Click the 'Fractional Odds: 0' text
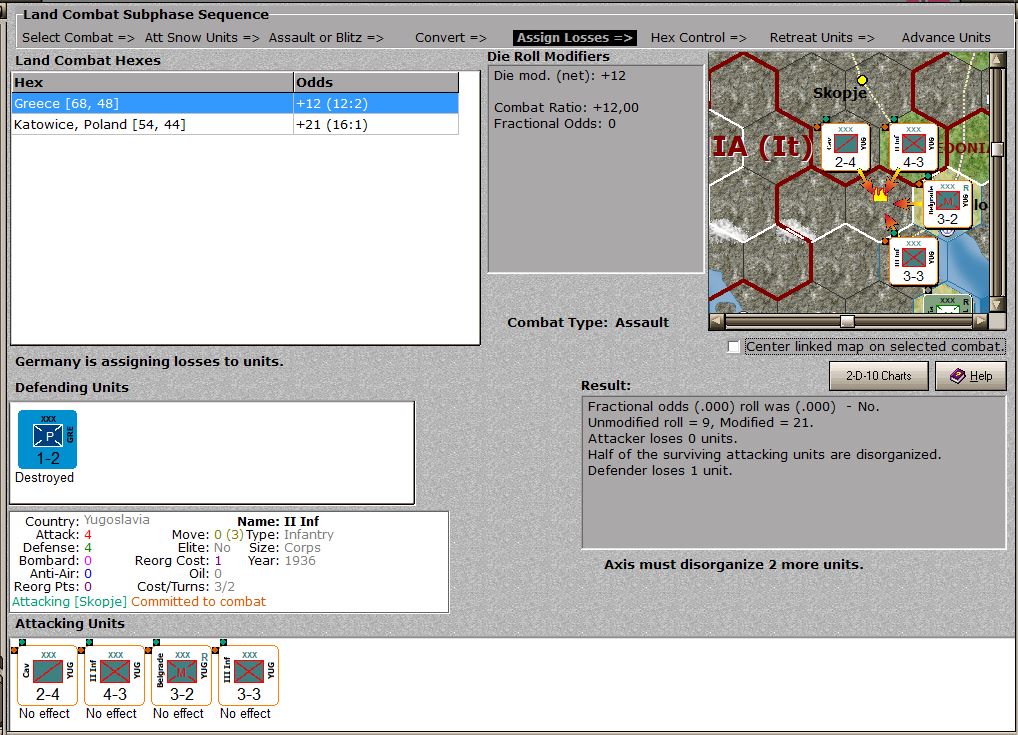1018x735 pixels. click(x=554, y=123)
